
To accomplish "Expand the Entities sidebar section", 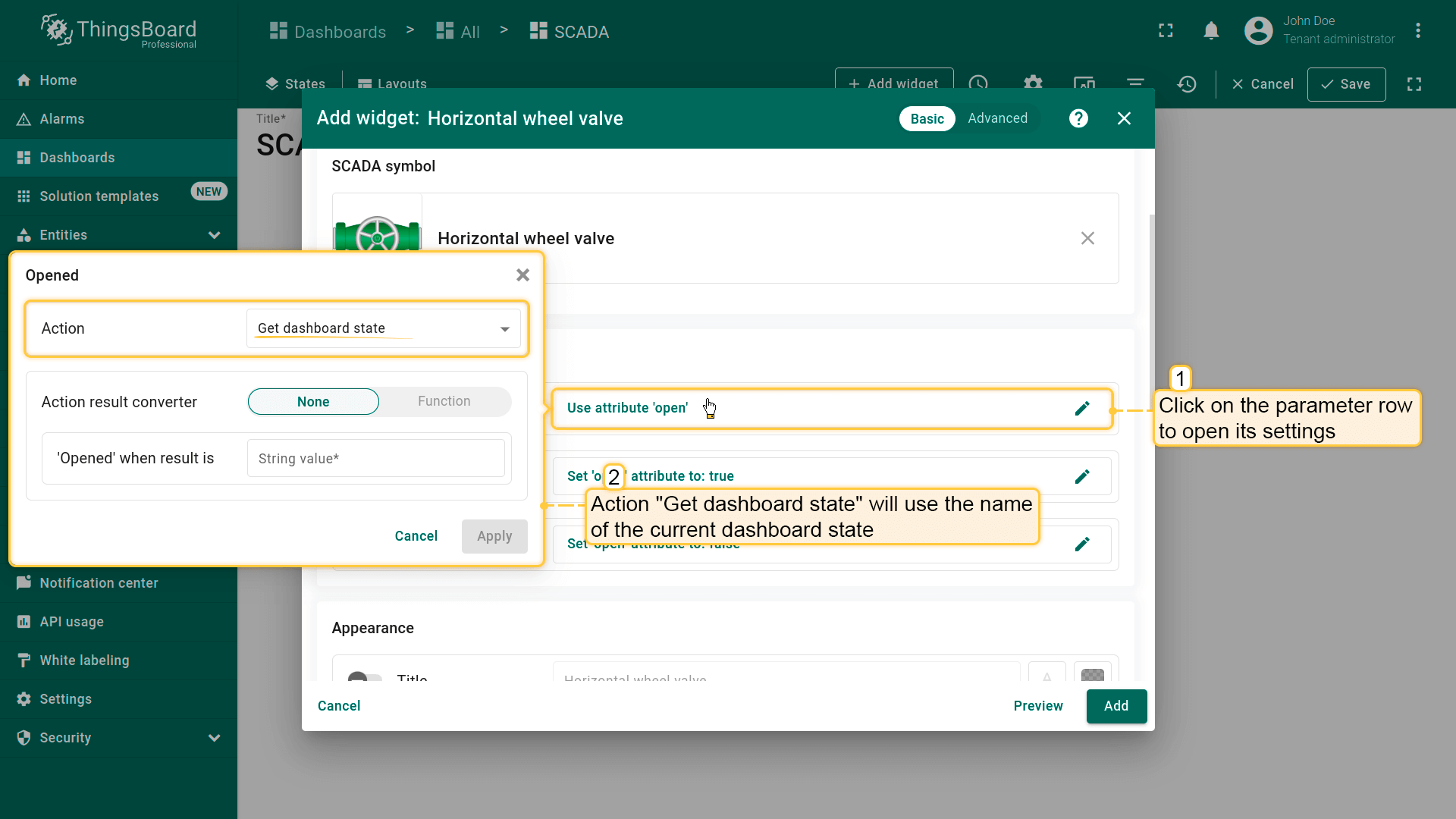I will click(214, 235).
